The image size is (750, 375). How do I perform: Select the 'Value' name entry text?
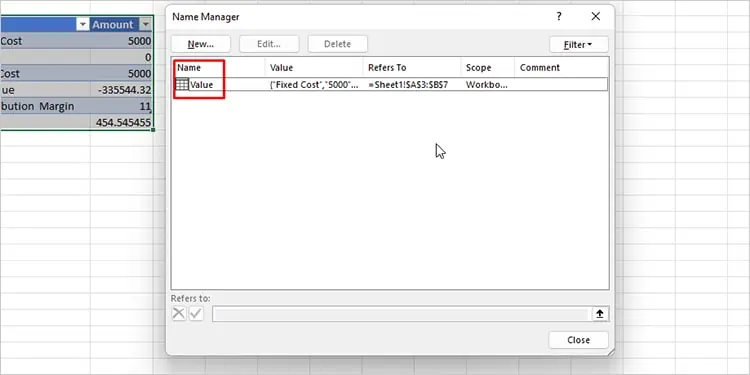pyautogui.click(x=202, y=85)
